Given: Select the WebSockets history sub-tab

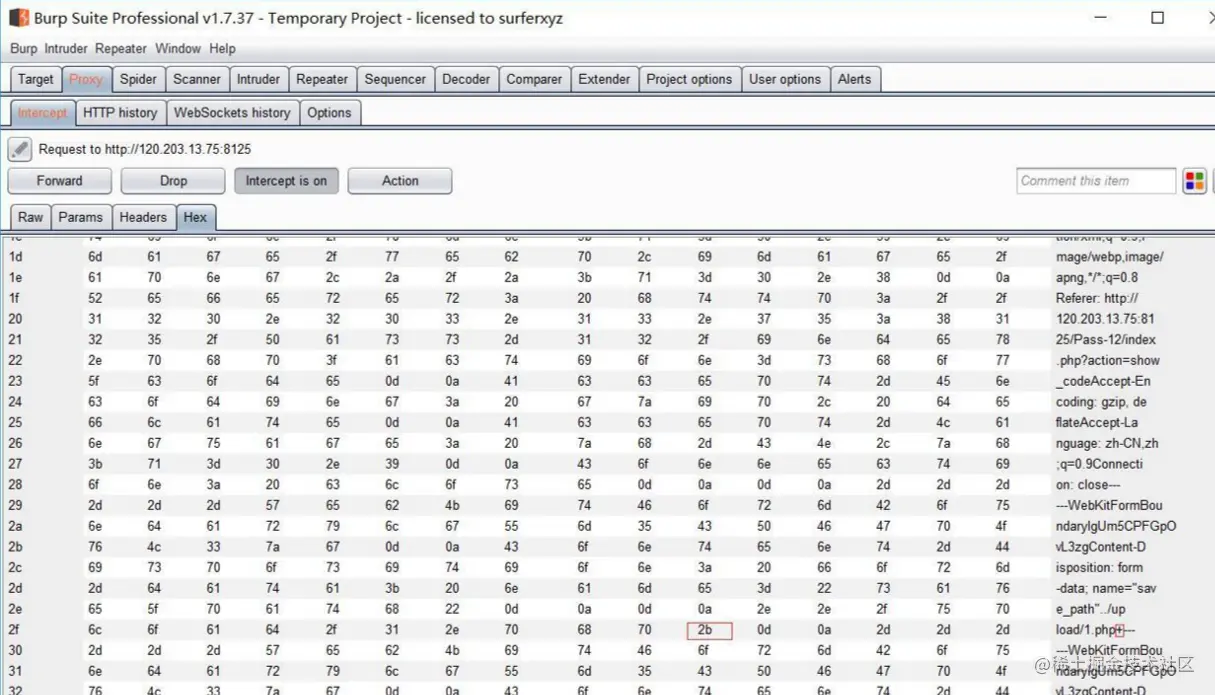Looking at the screenshot, I should (x=232, y=113).
